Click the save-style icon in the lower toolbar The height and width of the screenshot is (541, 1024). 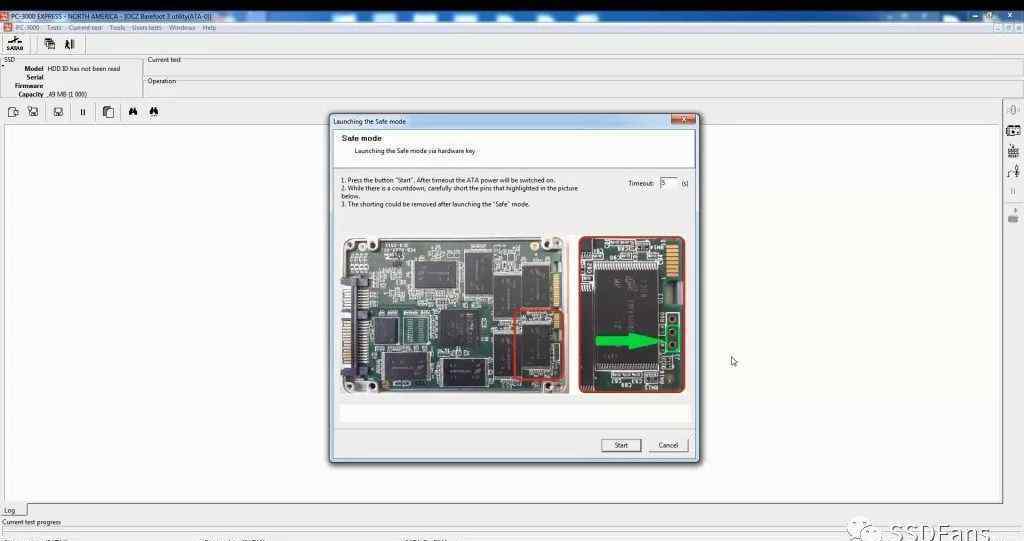tap(58, 112)
